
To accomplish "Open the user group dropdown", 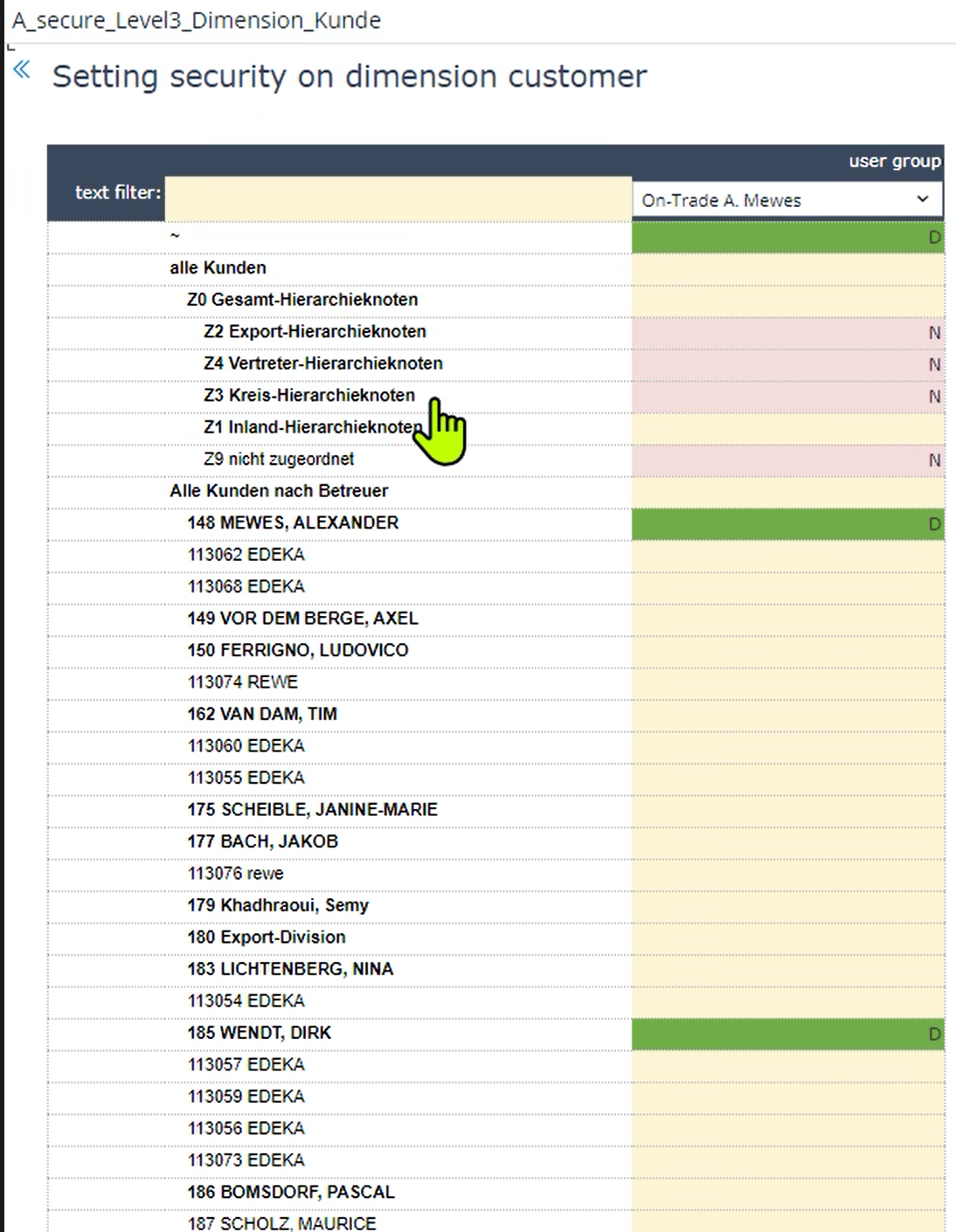I will (x=786, y=200).
